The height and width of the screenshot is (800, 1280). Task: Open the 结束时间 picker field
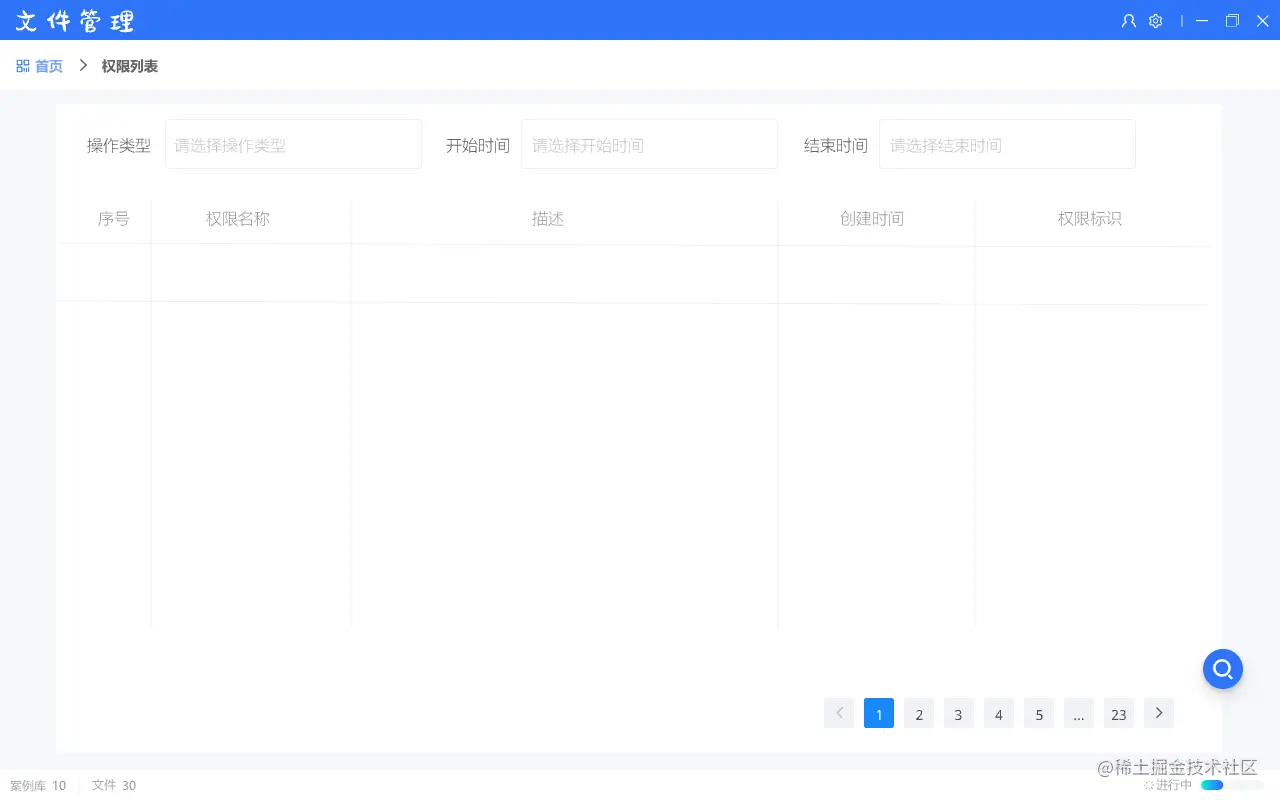1007,145
